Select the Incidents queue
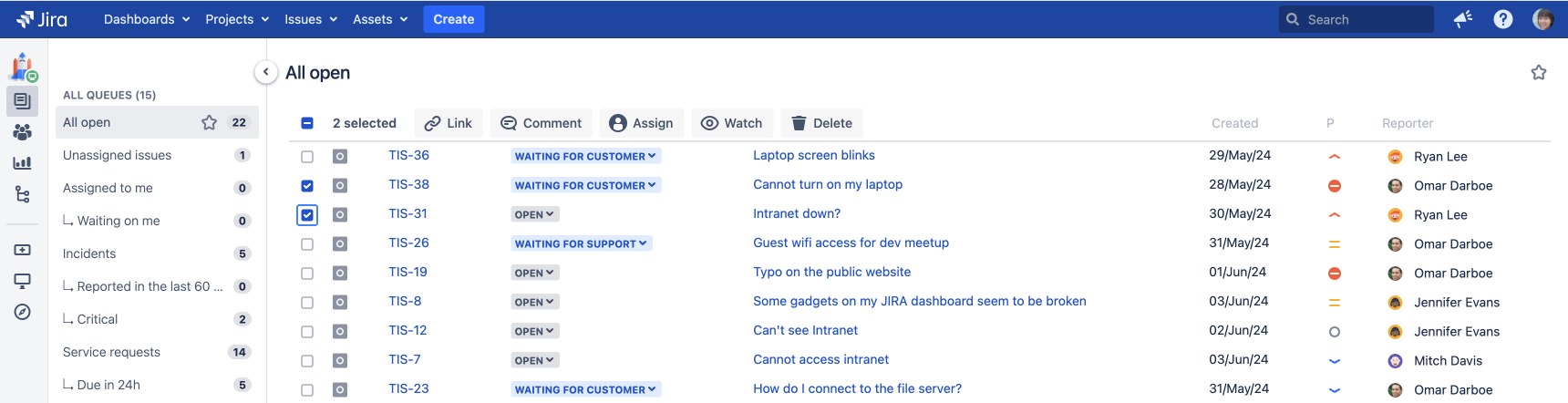The width and height of the screenshot is (1568, 403). (89, 253)
